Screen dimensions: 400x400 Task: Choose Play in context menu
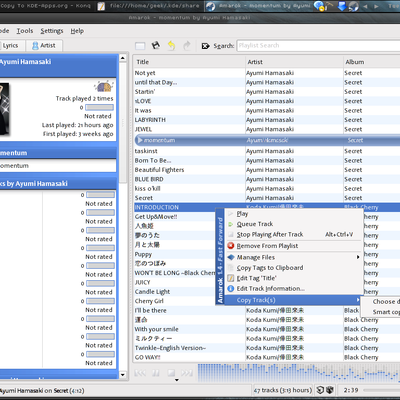pyautogui.click(x=294, y=214)
